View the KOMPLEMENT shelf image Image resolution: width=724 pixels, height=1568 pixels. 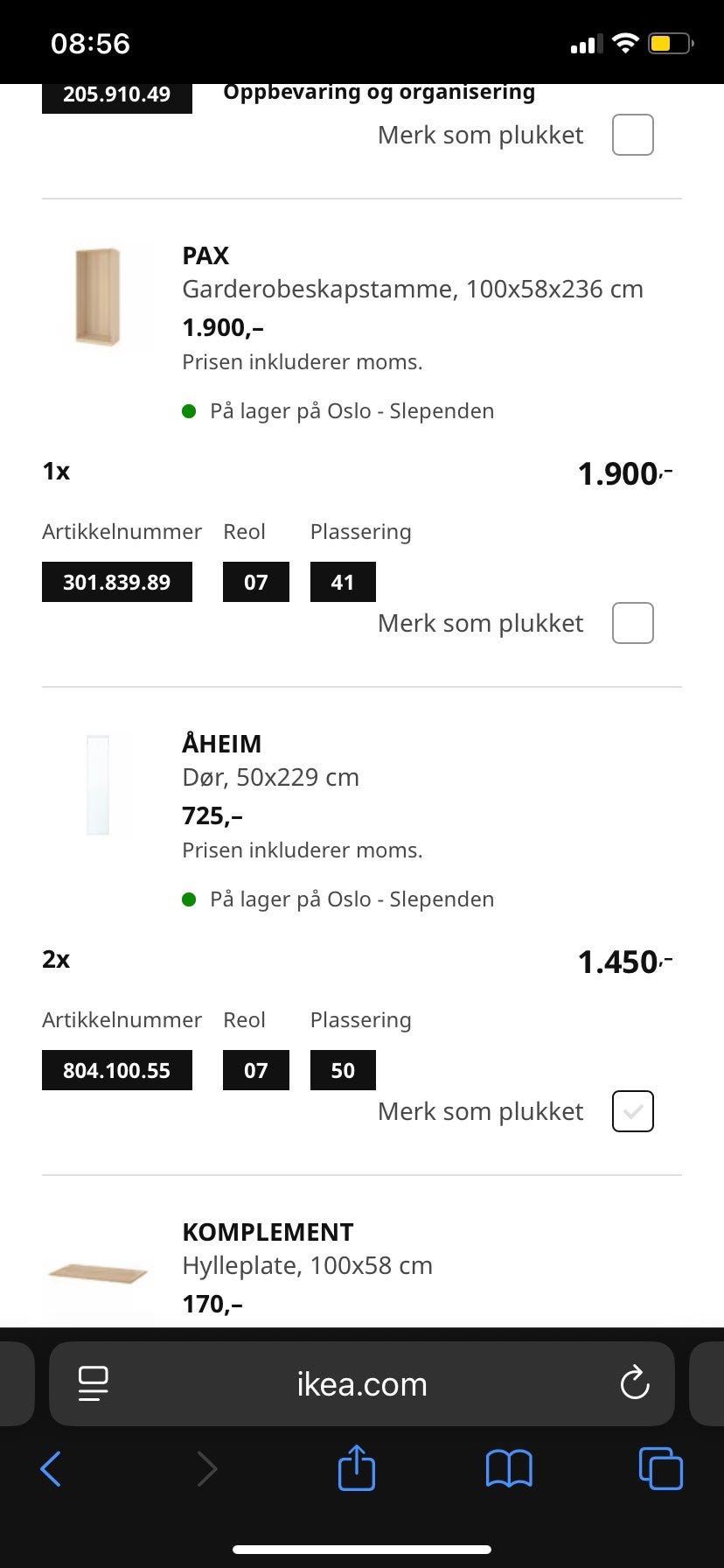point(98,1273)
